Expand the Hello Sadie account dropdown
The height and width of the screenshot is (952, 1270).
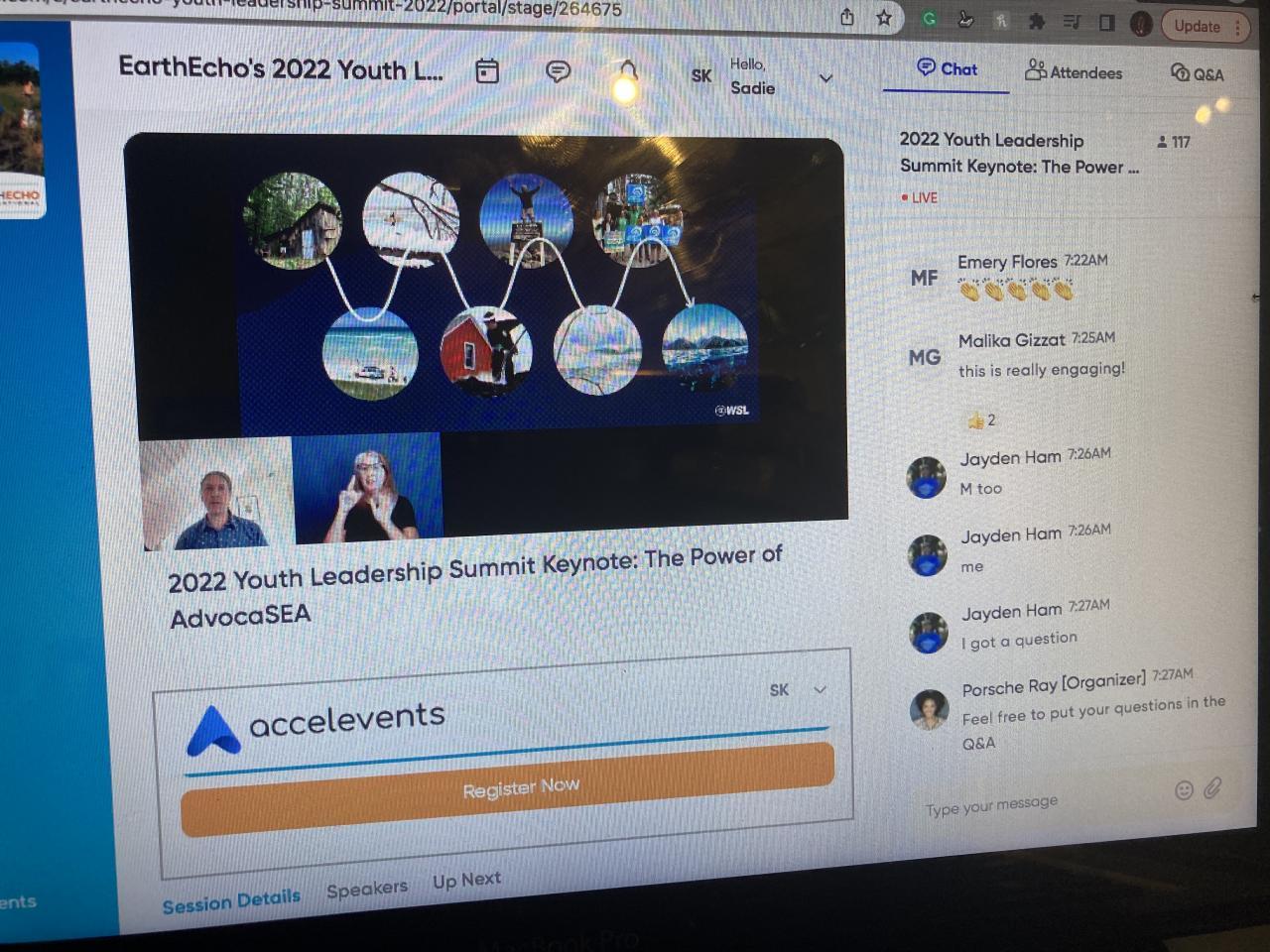[825, 78]
